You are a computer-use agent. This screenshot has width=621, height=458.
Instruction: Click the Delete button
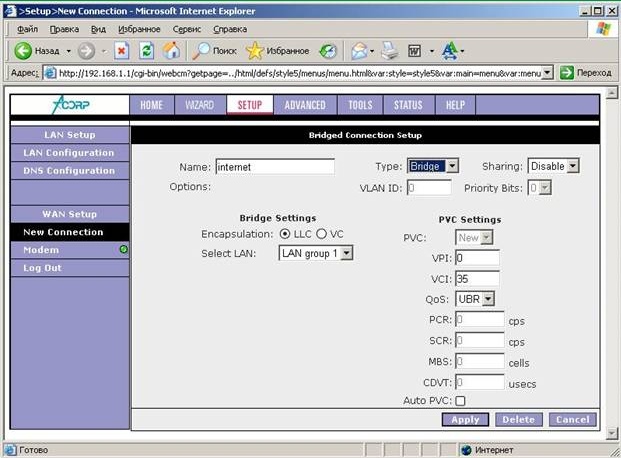click(519, 420)
